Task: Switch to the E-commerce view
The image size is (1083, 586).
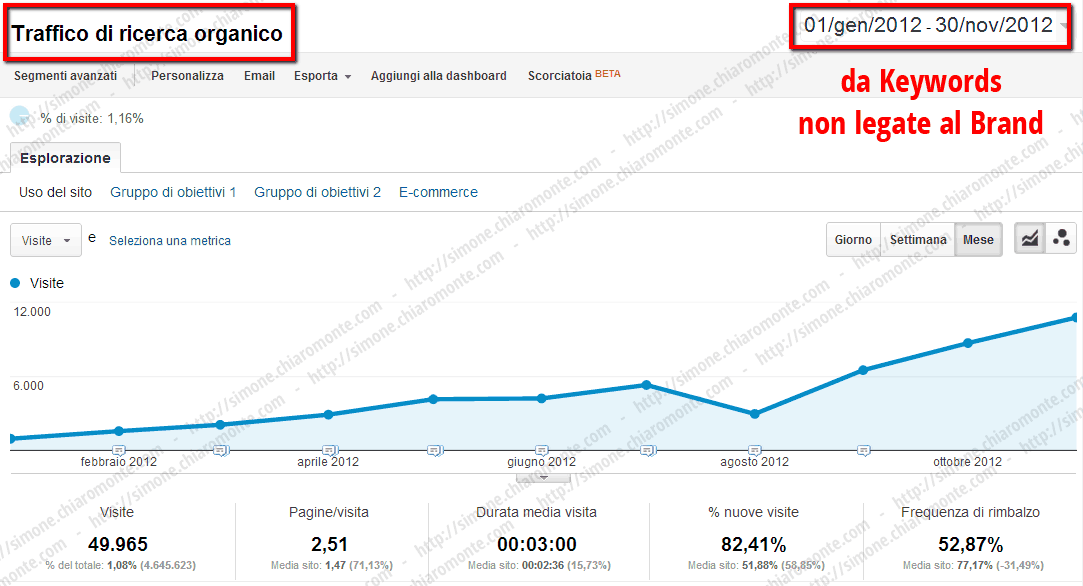Action: [x=438, y=192]
